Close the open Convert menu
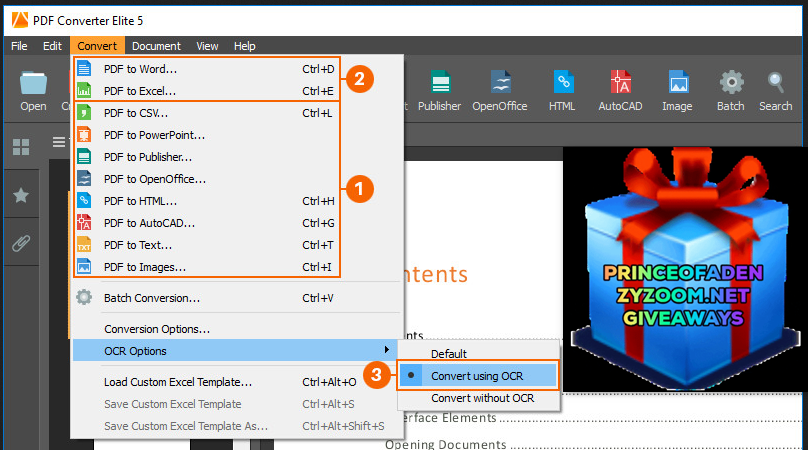This screenshot has height=450, width=808. (97, 46)
